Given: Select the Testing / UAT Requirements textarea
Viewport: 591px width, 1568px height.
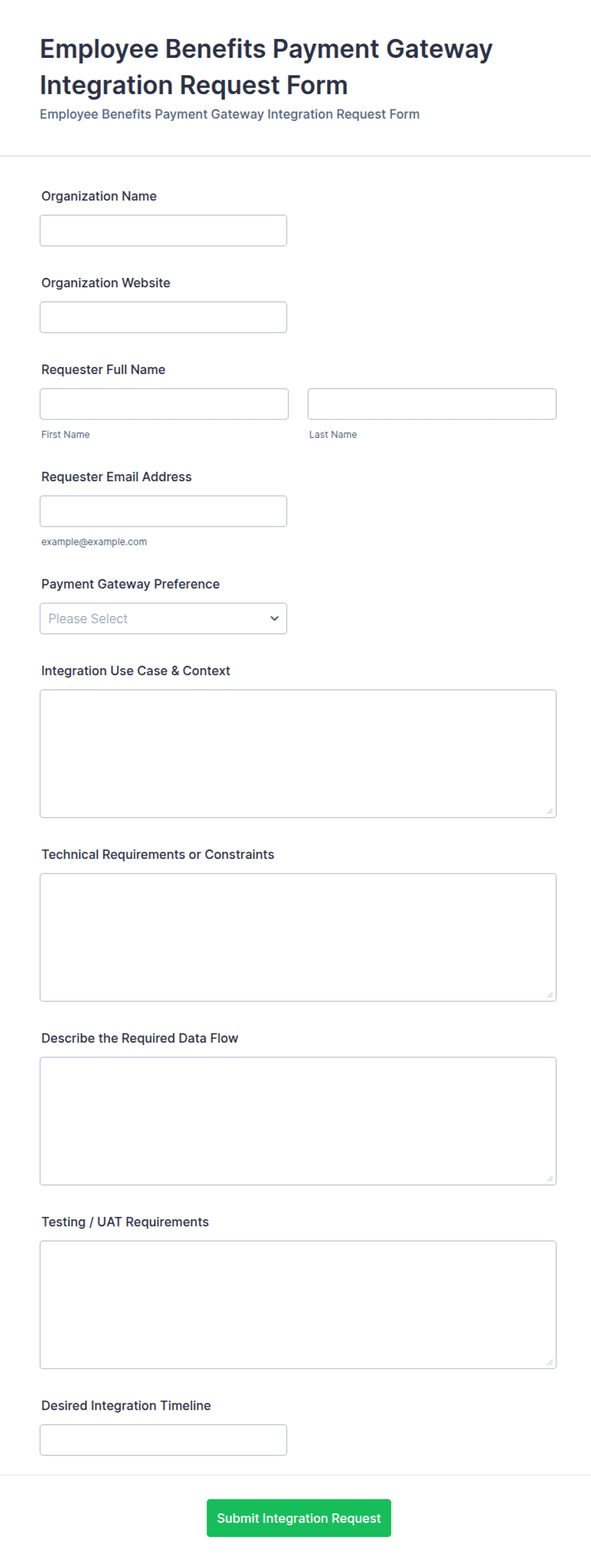Looking at the screenshot, I should (298, 1305).
